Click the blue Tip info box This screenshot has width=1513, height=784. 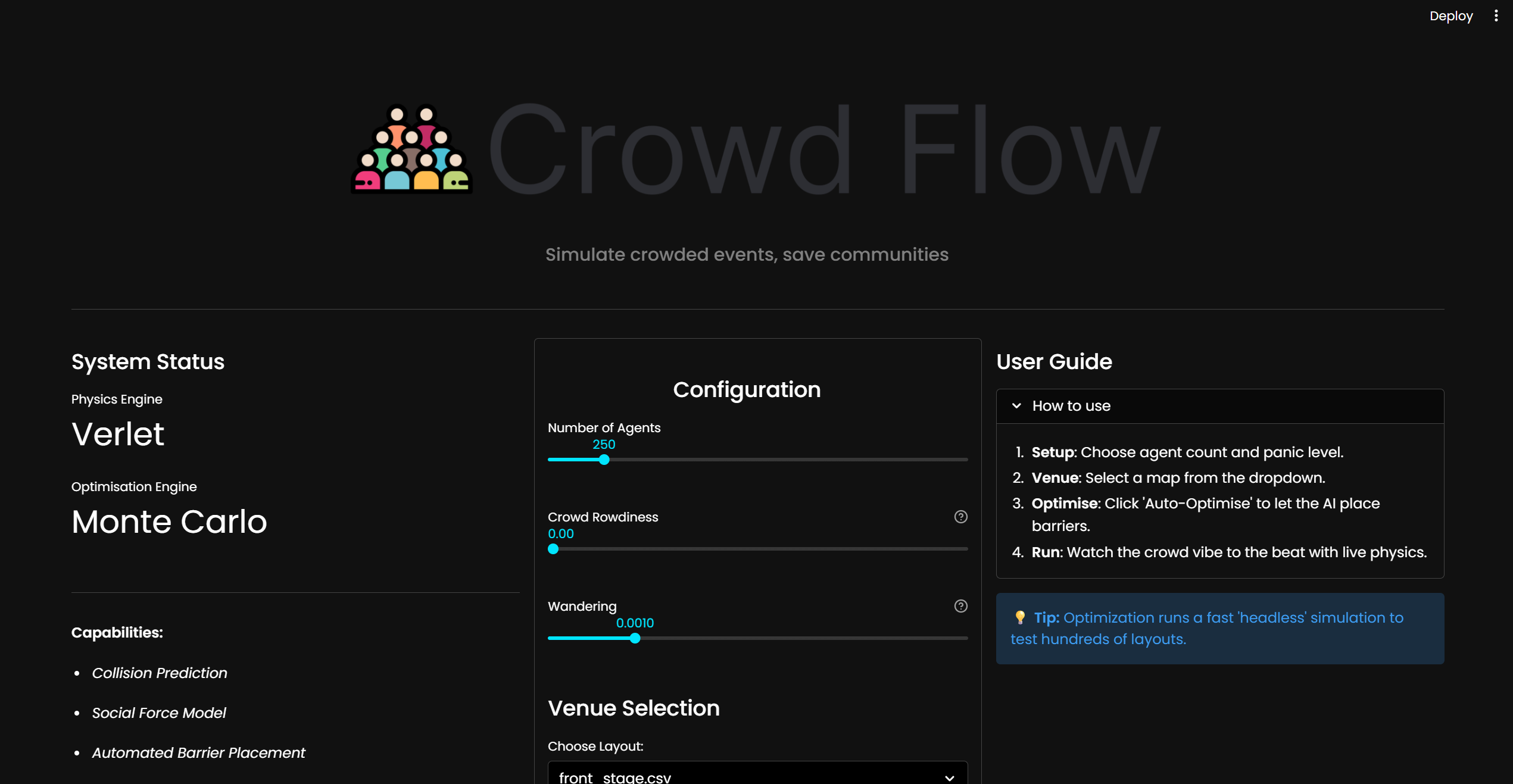pyautogui.click(x=1219, y=629)
